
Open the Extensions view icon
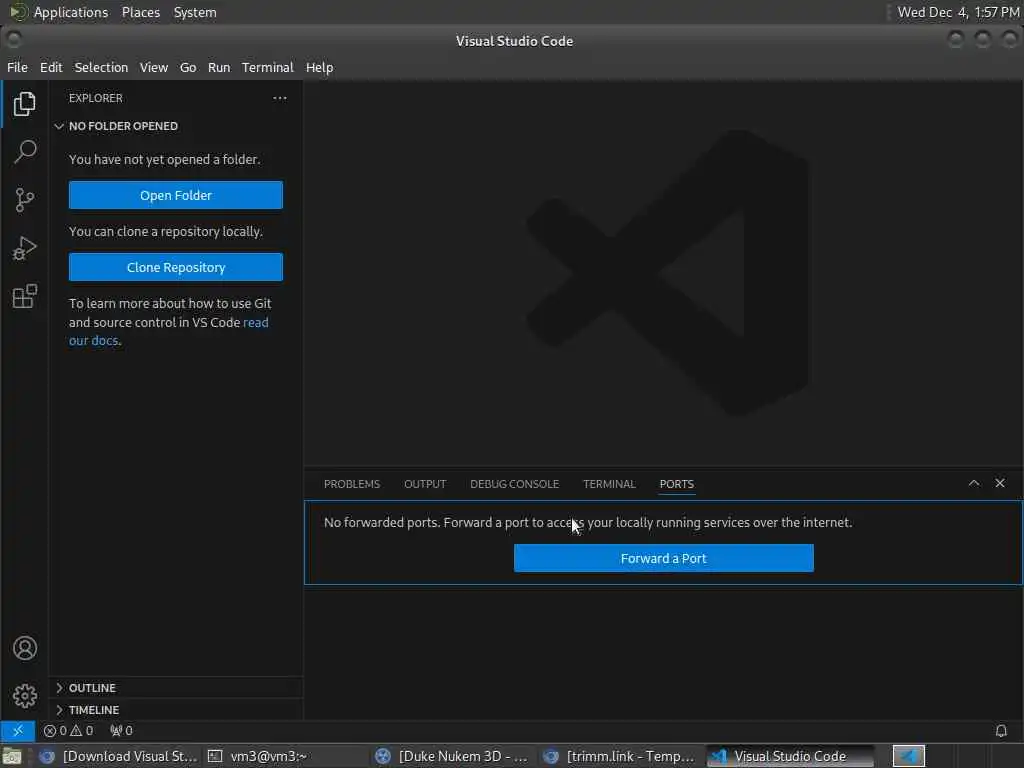click(x=24, y=296)
